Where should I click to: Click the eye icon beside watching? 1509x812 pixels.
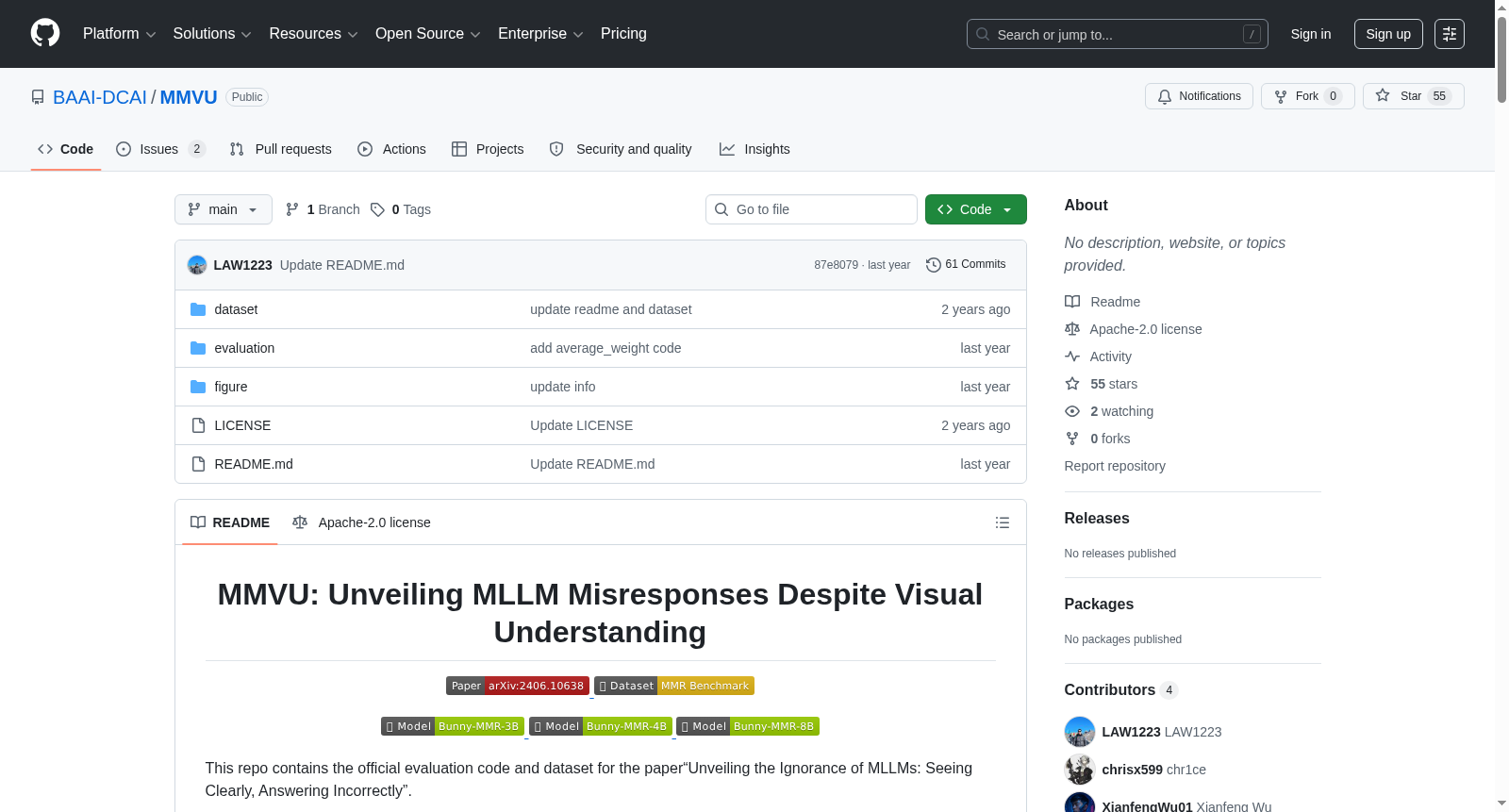(x=1072, y=411)
